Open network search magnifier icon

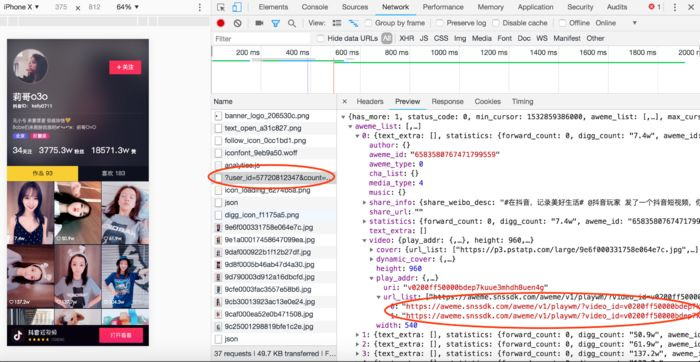pyautogui.click(x=292, y=23)
